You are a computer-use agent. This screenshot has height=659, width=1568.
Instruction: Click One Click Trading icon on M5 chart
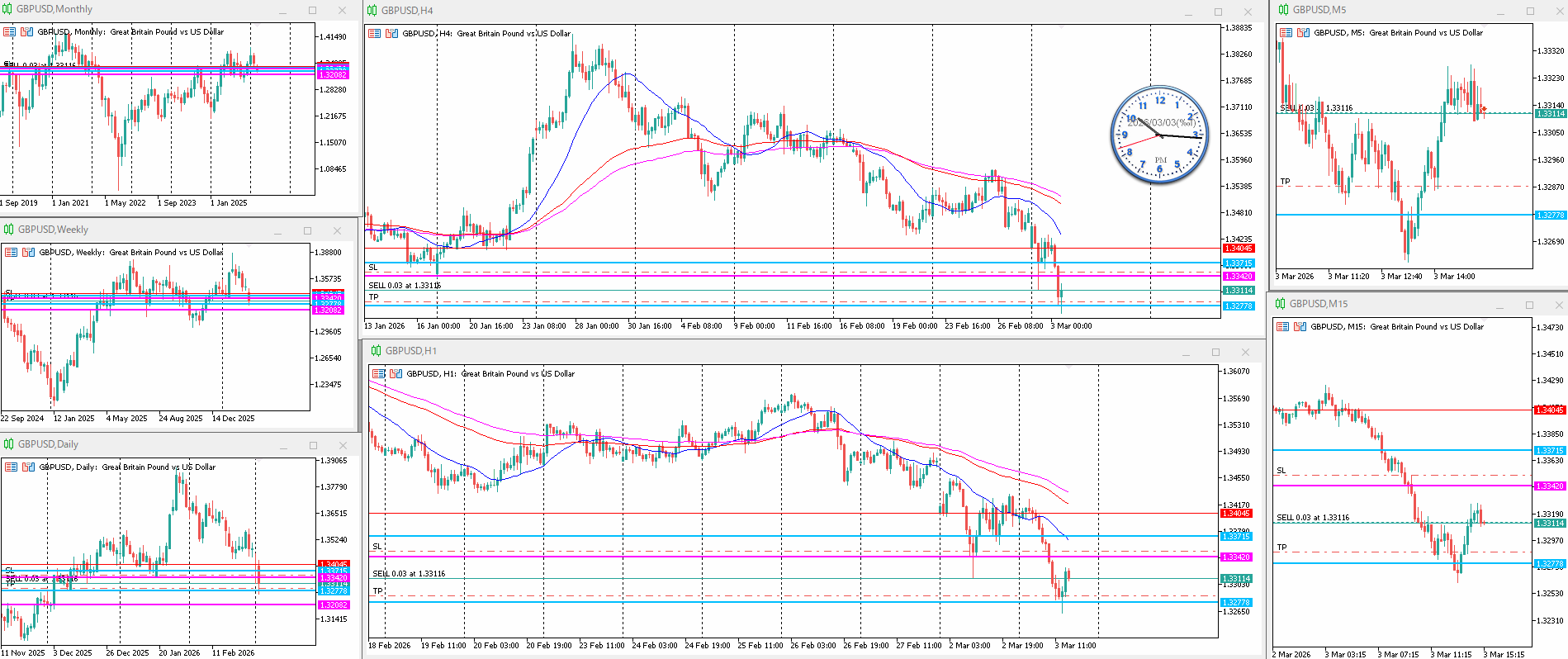[x=1286, y=33]
